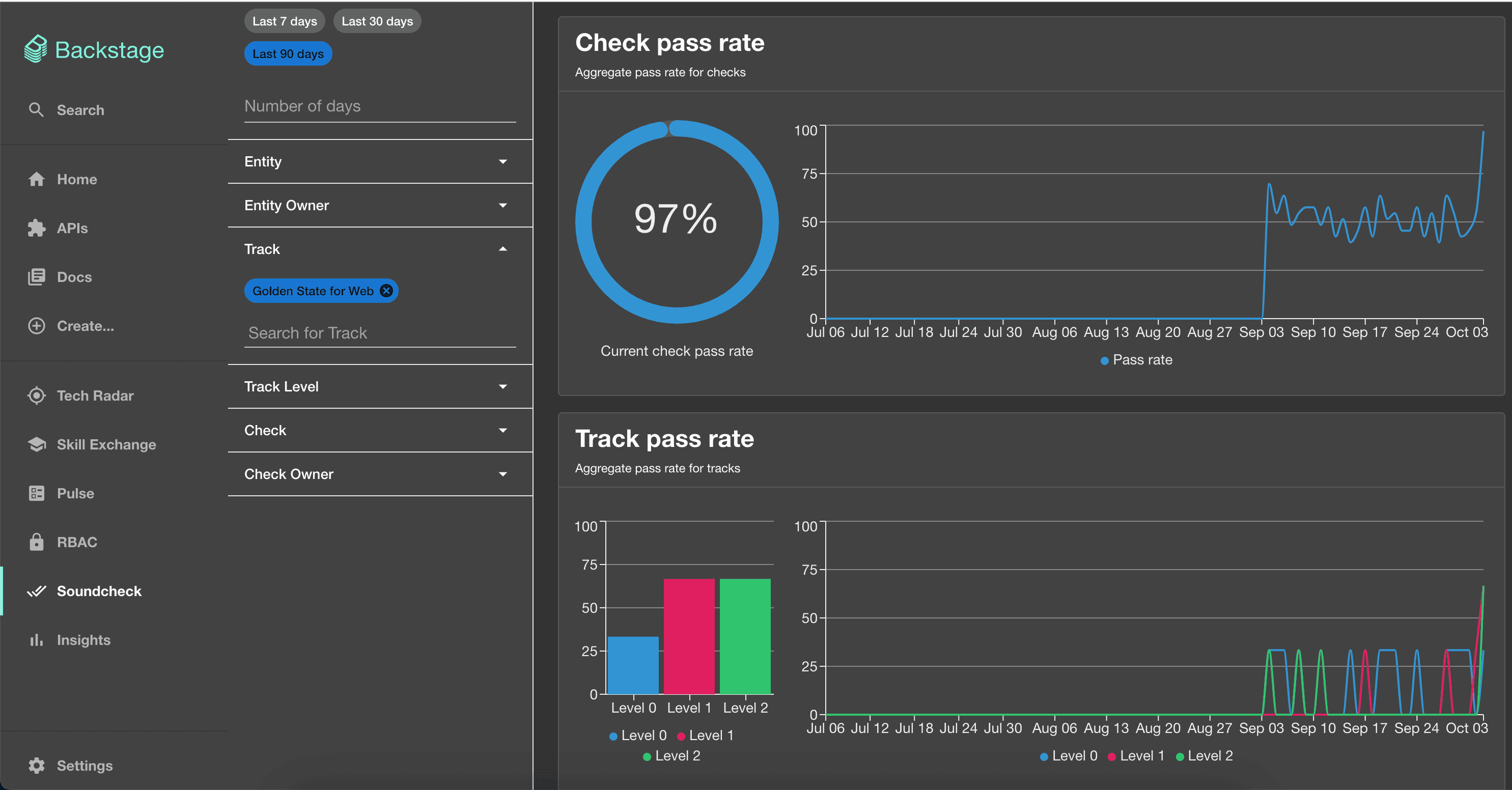Toggle Pass rate legend item
Viewport: 1512px width, 790px height.
[1136, 360]
